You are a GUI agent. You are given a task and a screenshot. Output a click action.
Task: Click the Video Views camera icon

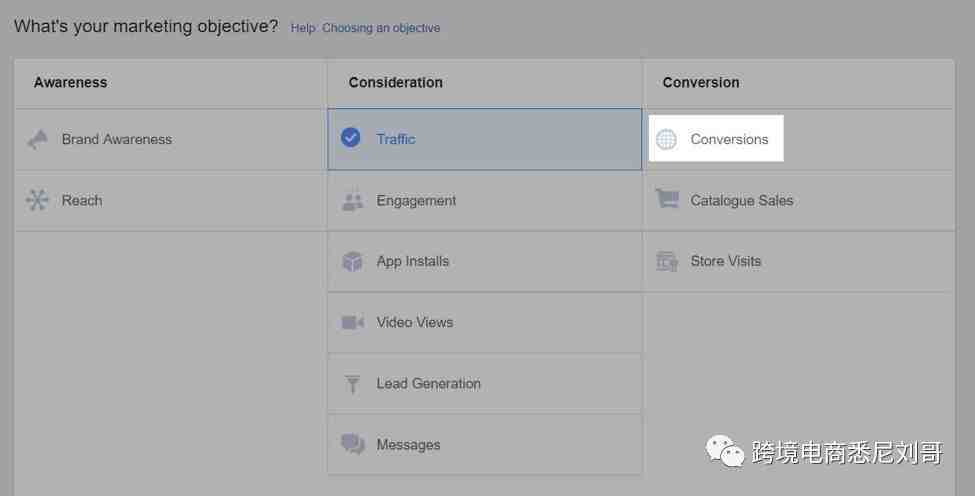click(x=353, y=322)
